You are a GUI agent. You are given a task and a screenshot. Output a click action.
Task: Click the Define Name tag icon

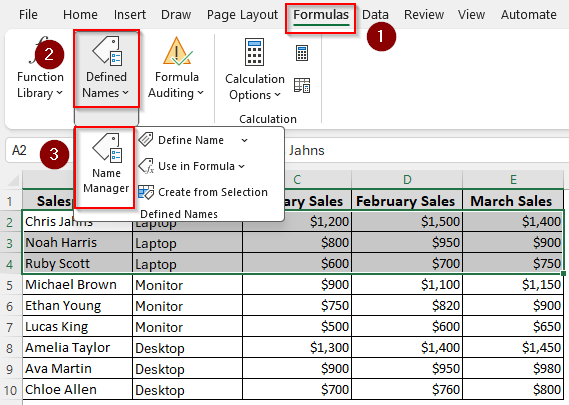click(x=146, y=140)
